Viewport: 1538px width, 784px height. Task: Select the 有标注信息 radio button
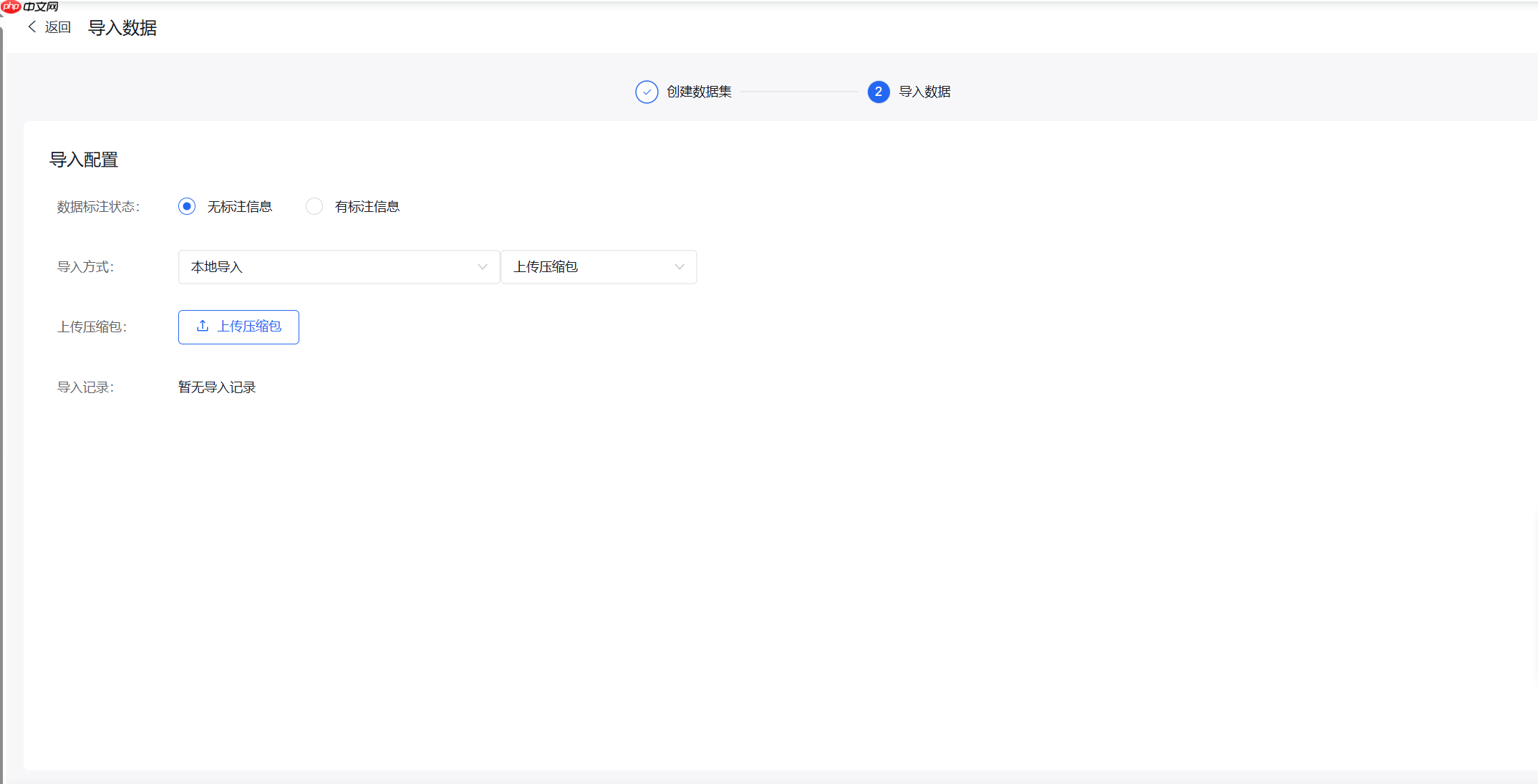[x=314, y=206]
